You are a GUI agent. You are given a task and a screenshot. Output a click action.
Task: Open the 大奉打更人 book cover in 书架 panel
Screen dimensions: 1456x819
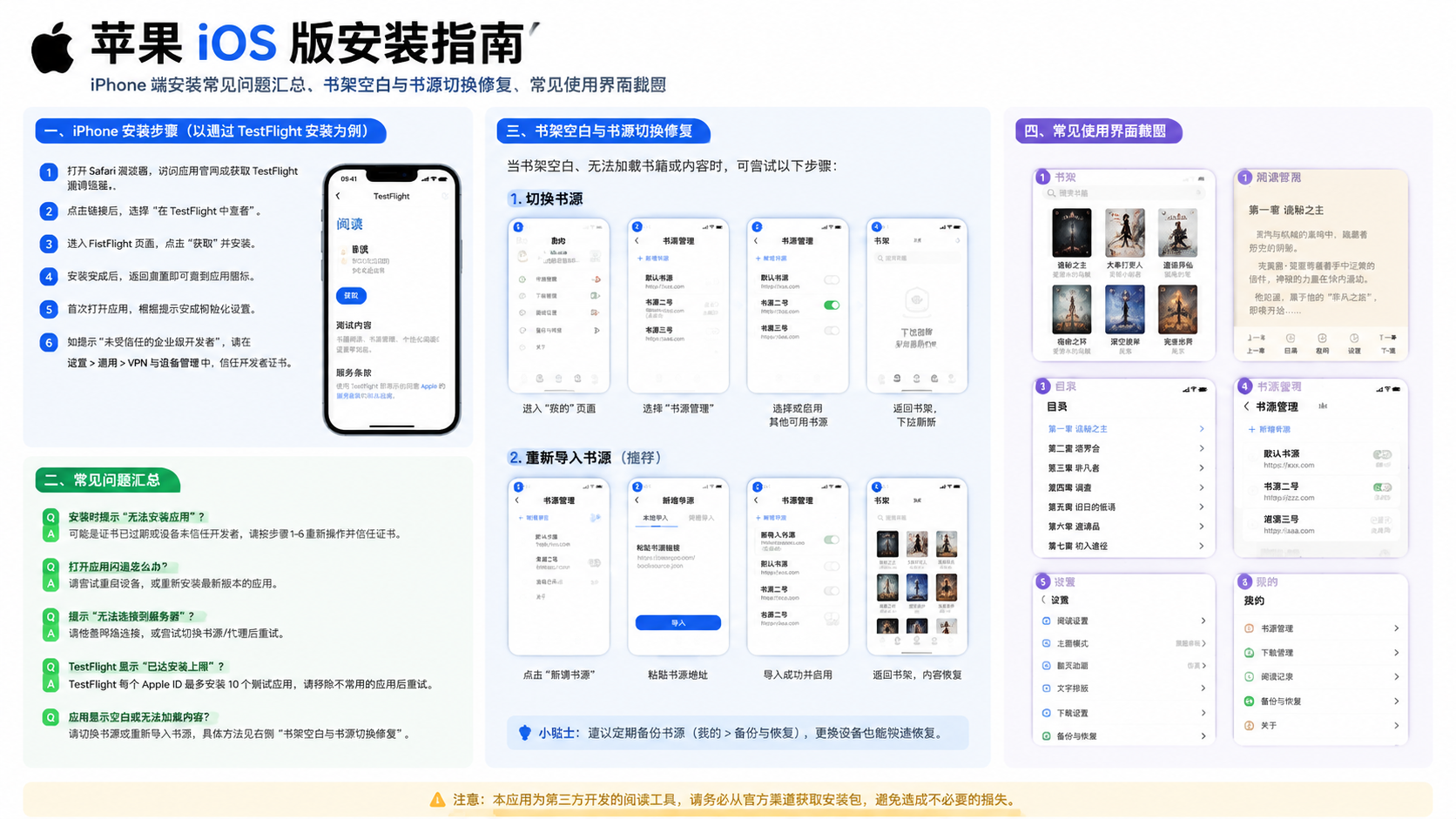coord(1125,232)
